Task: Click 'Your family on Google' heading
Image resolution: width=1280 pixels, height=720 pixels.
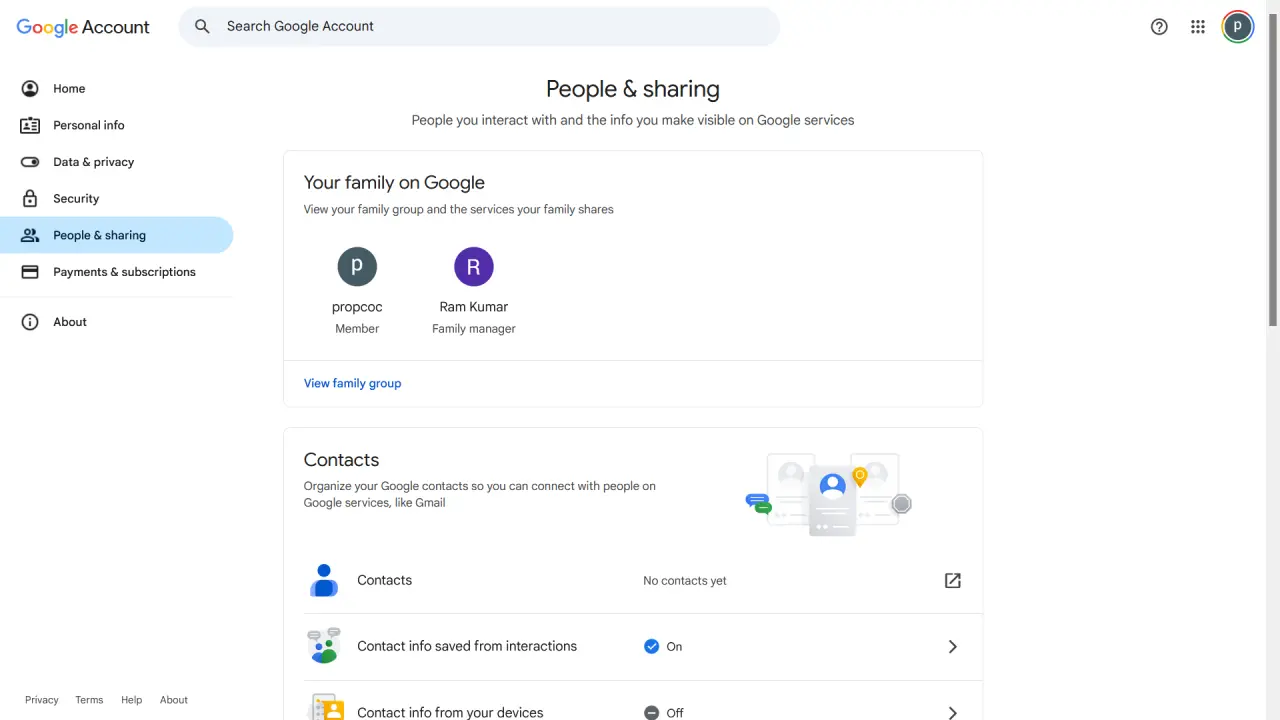Action: coord(394,182)
